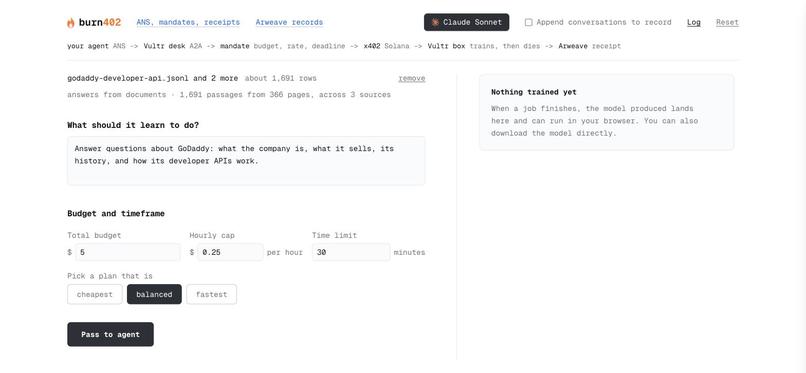Viewport: 806px width, 373px height.
Task: Select the cheapest plan option
Action: pos(95,294)
